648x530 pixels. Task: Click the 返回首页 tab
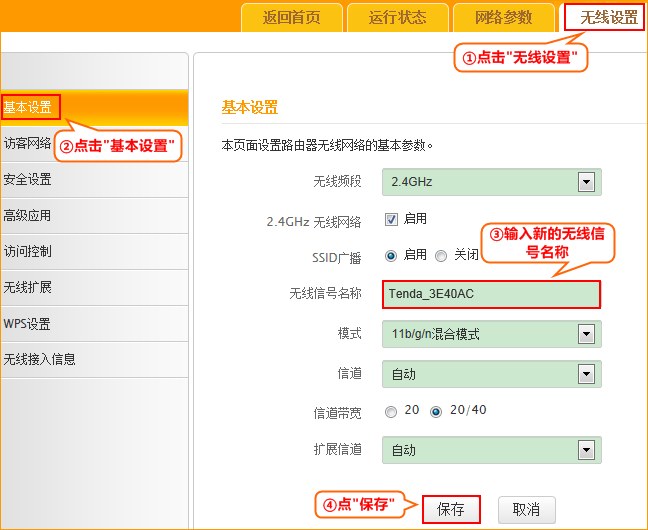[x=291, y=18]
